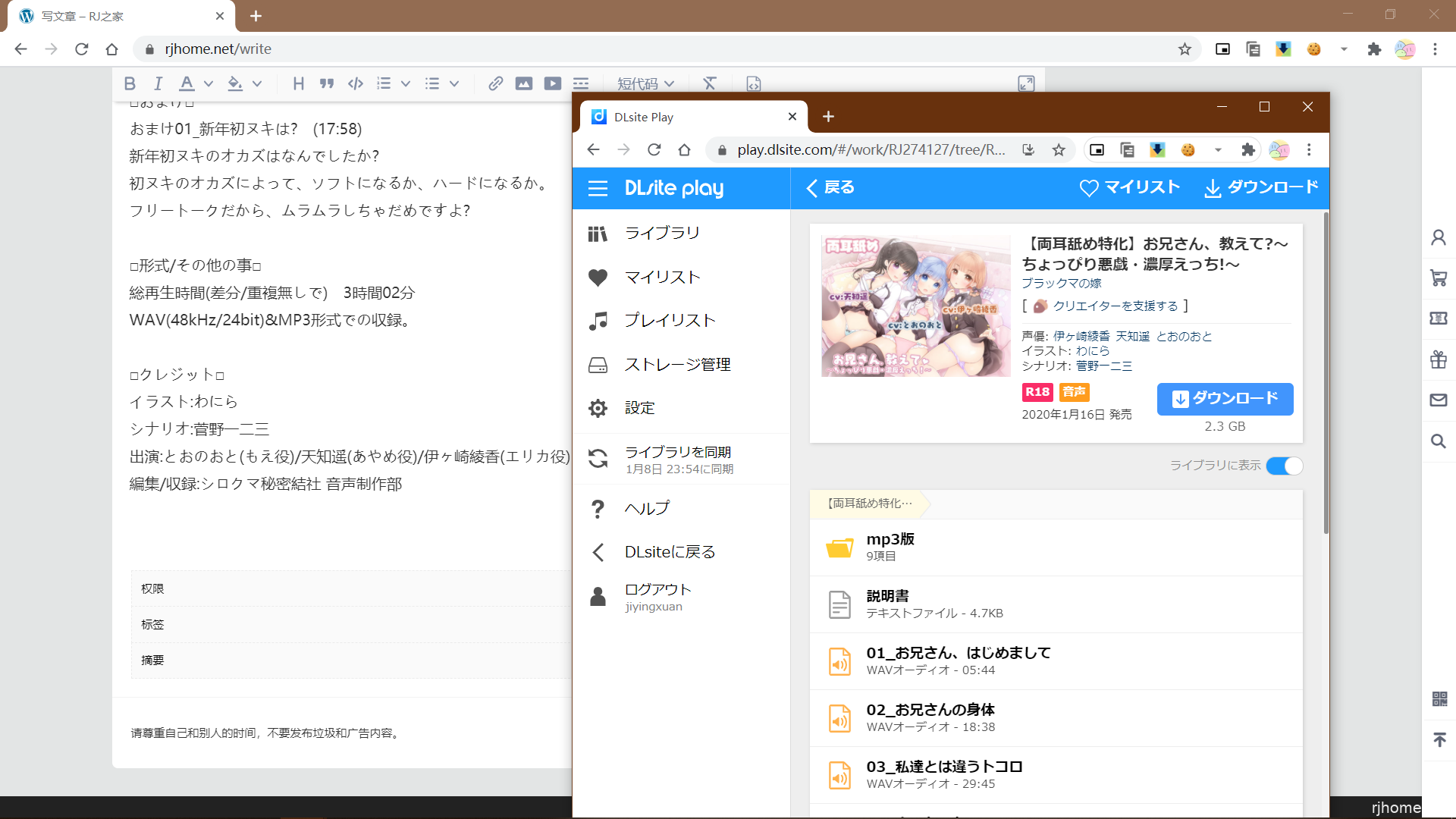Expand the 短代码 dropdown

[x=646, y=83]
